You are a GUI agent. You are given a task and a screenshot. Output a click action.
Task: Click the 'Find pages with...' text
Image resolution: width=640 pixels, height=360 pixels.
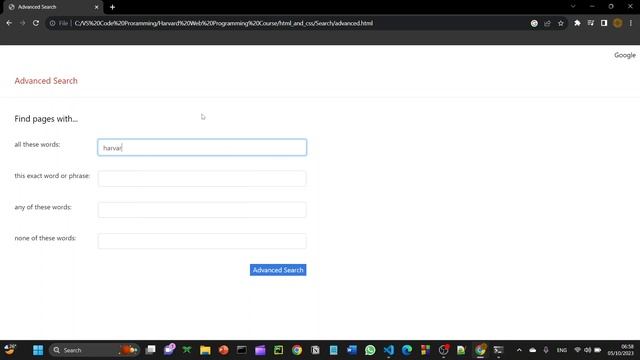coord(46,119)
